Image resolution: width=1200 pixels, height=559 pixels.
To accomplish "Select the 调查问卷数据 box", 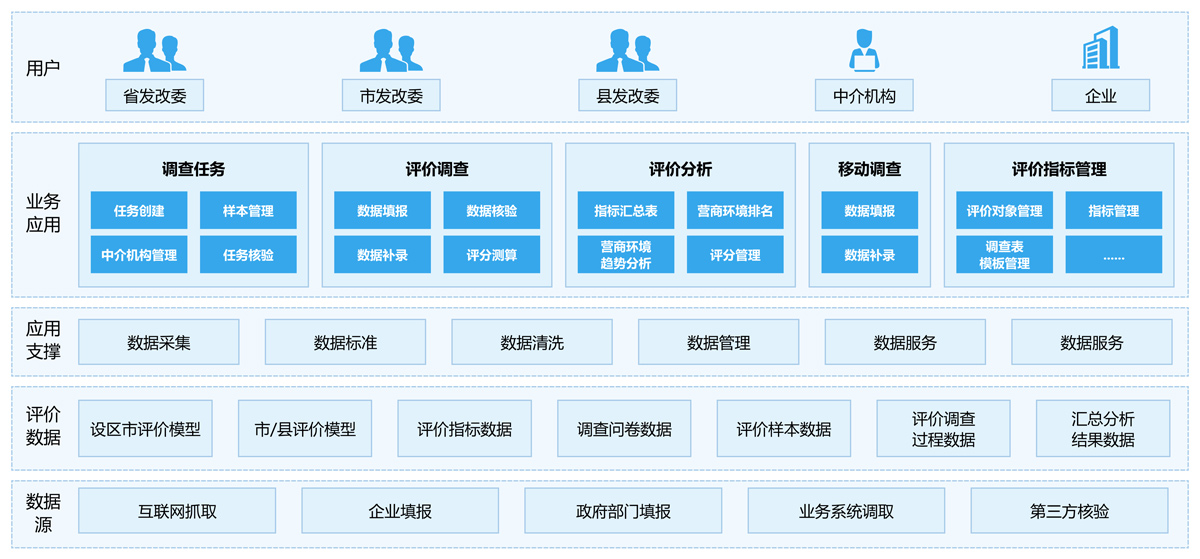I will click(x=624, y=429).
